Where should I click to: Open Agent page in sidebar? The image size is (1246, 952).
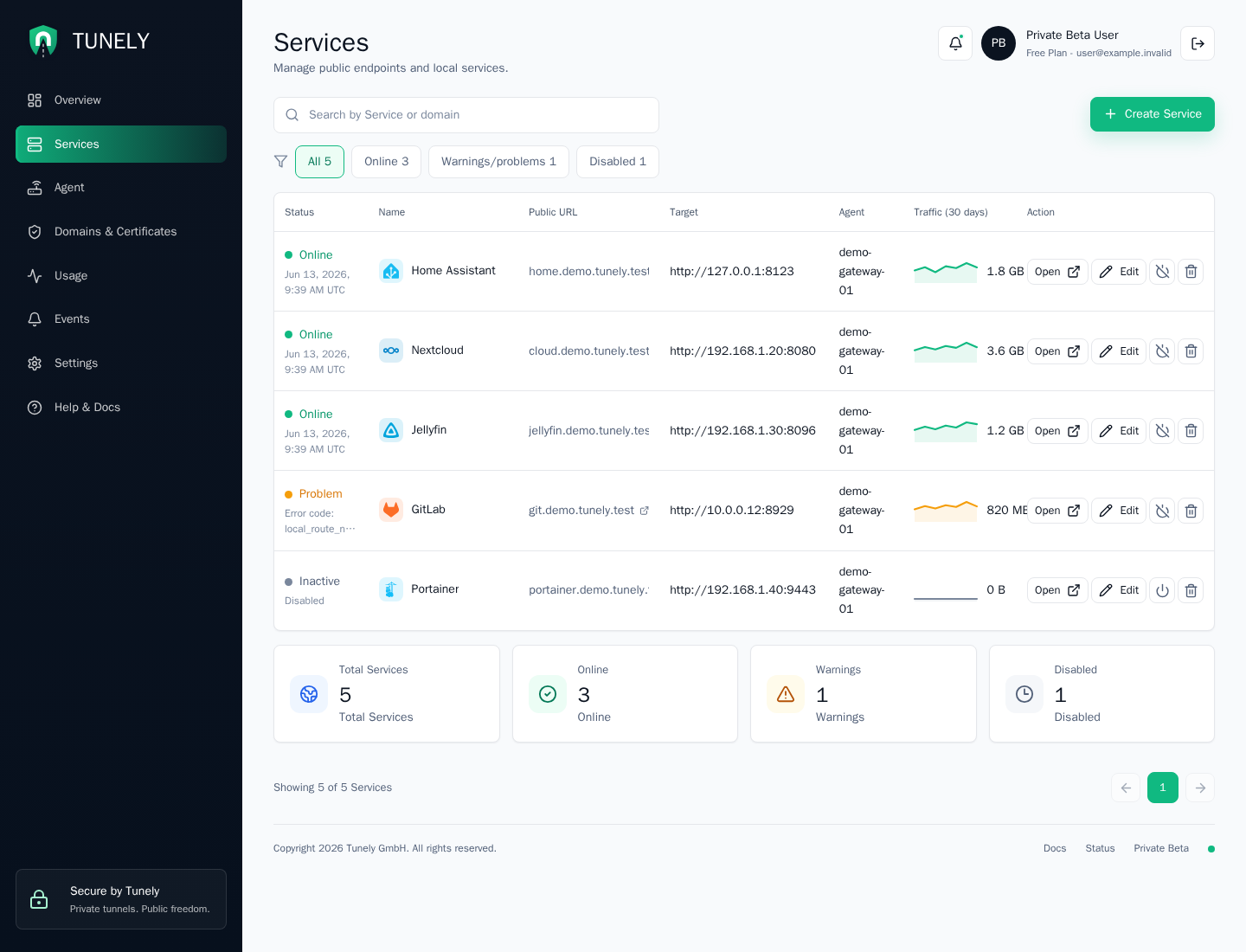[x=121, y=188]
